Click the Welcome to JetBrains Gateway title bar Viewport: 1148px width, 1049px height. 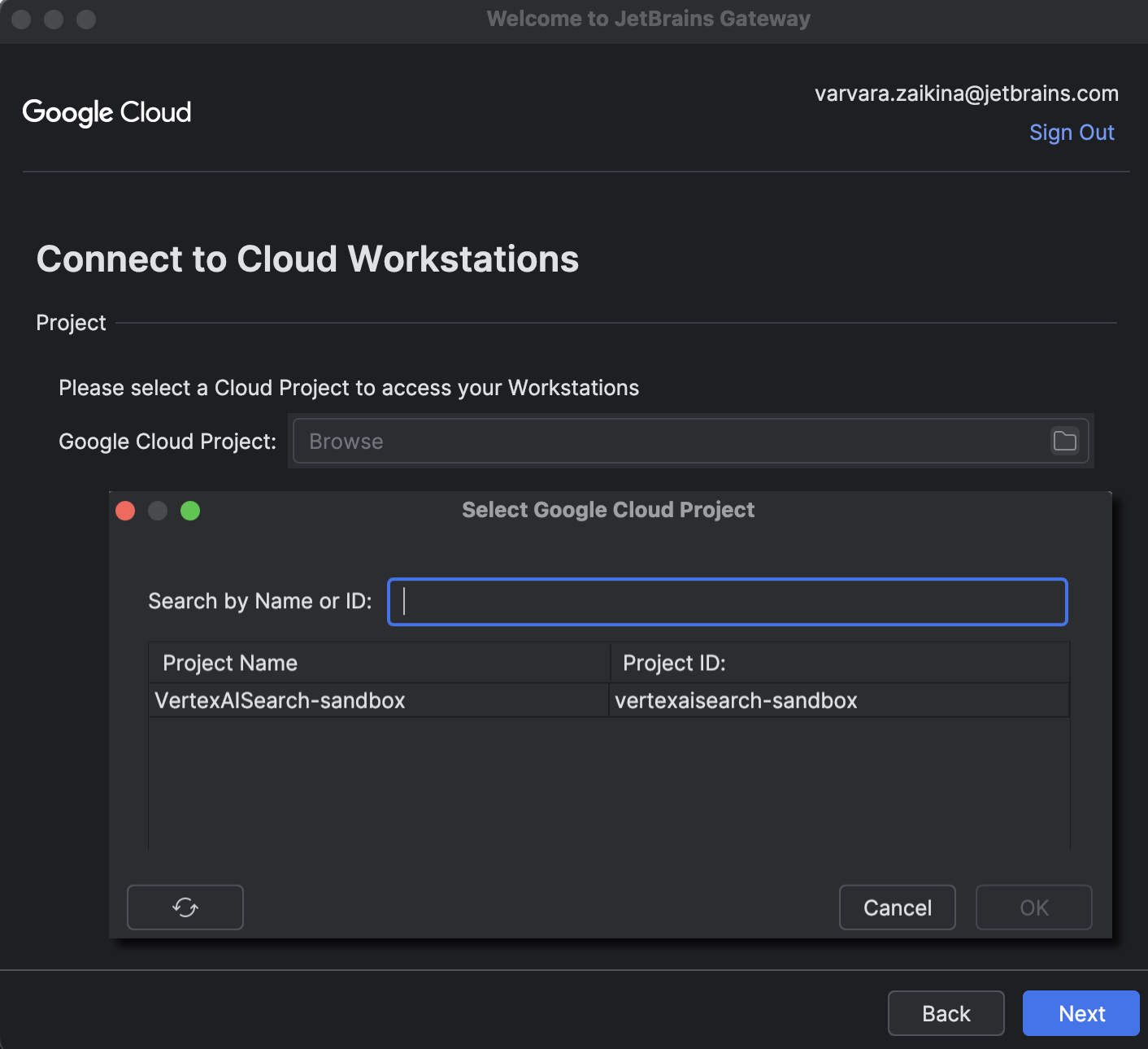point(647,18)
